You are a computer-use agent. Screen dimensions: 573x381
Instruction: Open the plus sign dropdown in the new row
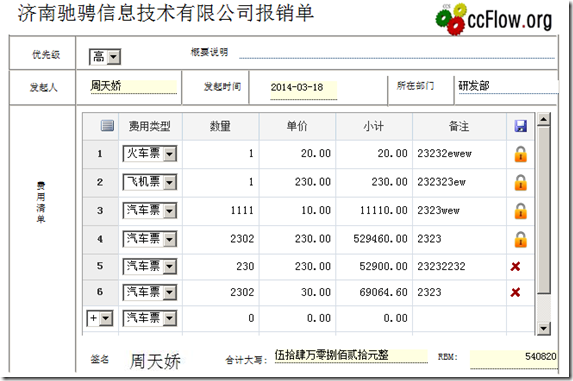(x=100, y=318)
